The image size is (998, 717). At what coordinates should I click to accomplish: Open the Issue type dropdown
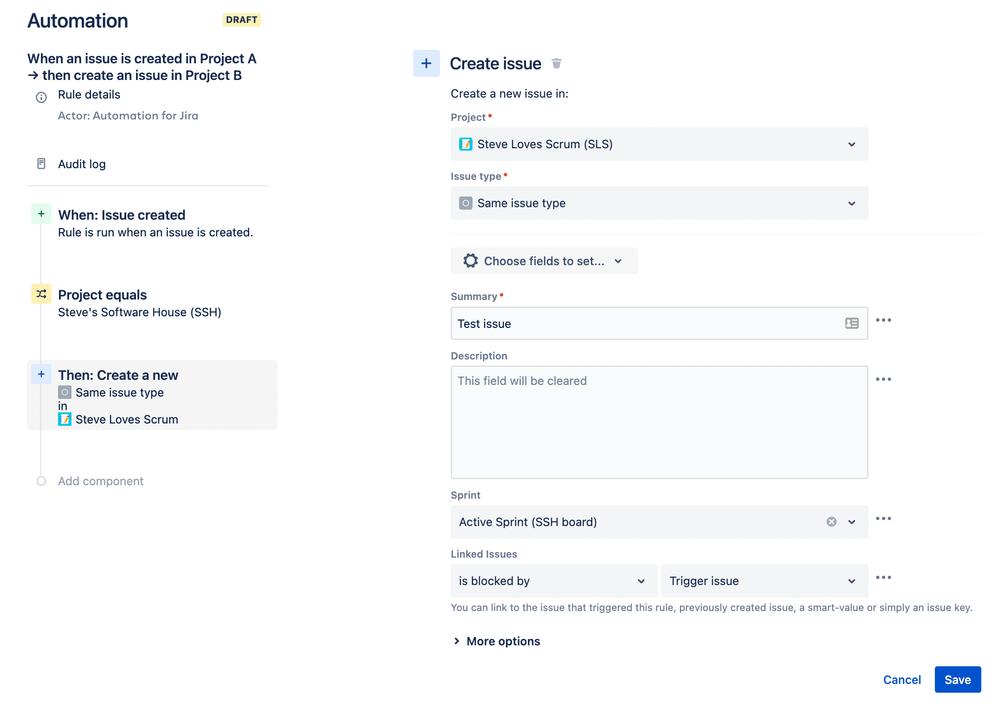pyautogui.click(x=659, y=204)
